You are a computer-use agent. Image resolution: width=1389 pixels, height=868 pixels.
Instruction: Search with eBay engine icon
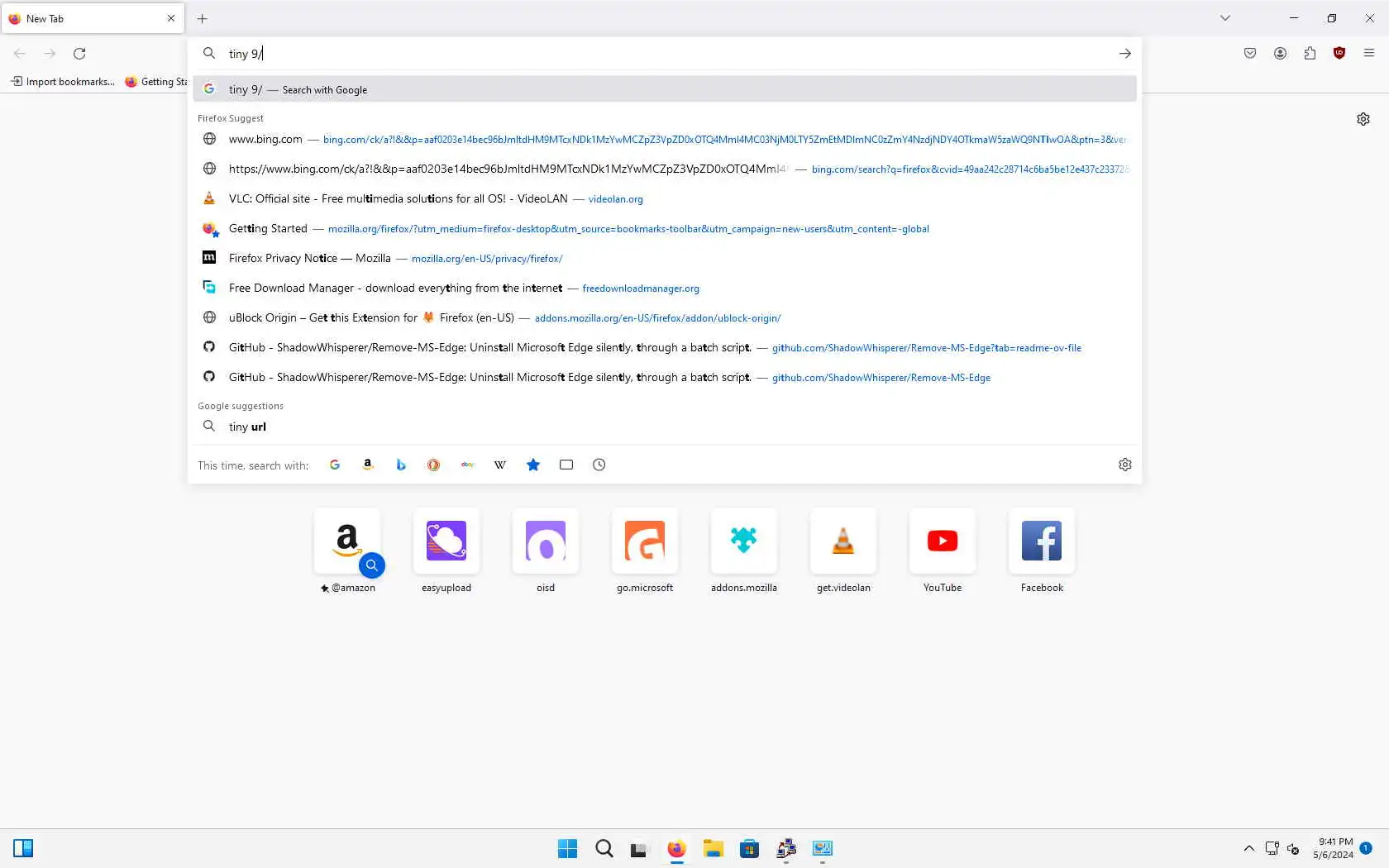point(467,465)
